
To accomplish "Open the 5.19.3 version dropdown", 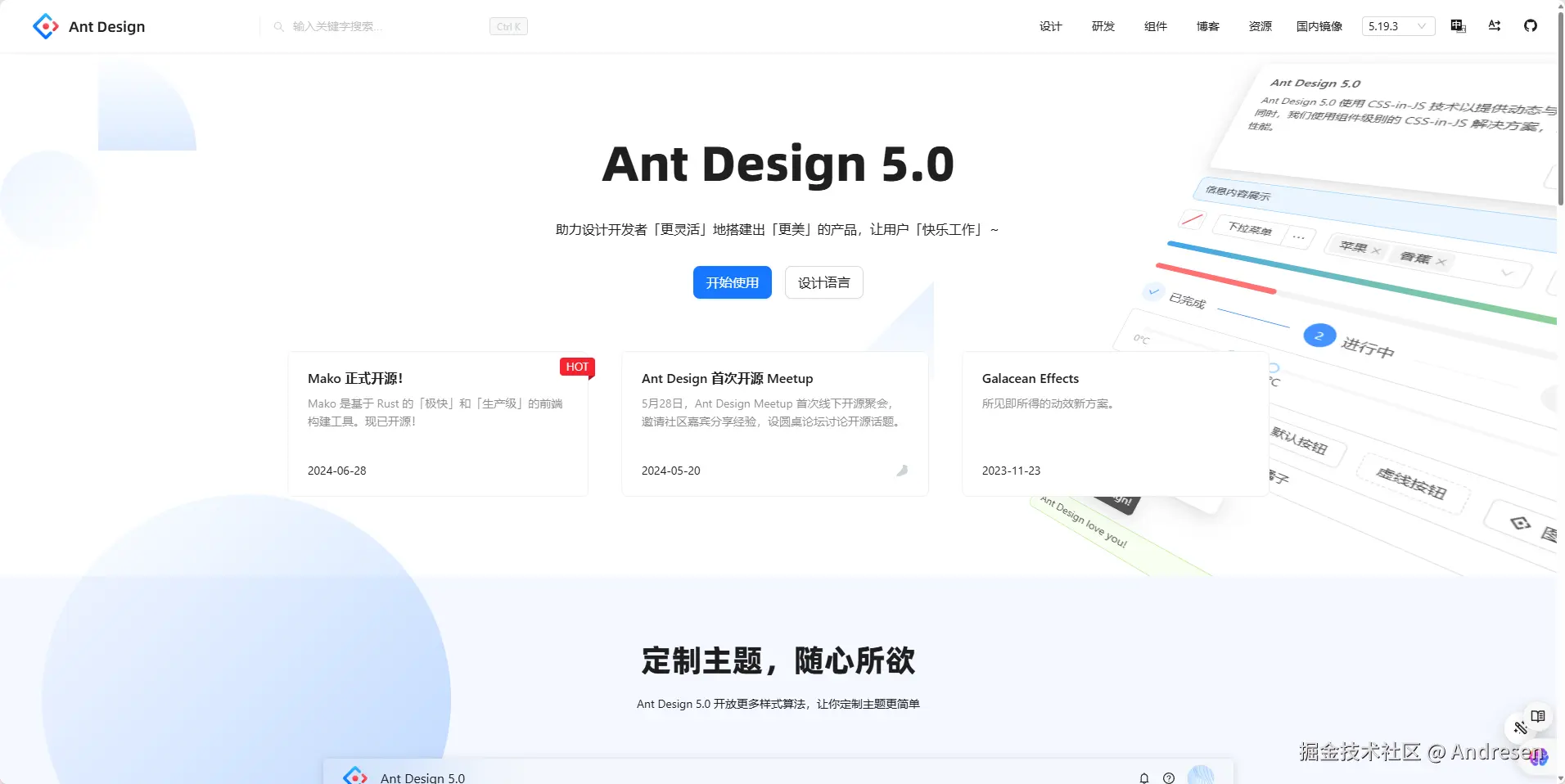I will point(1398,26).
